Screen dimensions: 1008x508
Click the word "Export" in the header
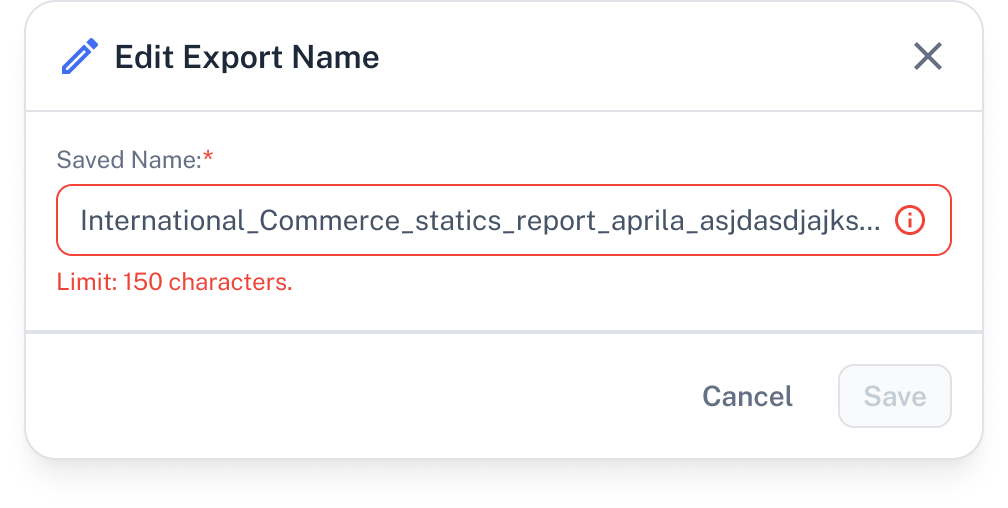point(233,59)
